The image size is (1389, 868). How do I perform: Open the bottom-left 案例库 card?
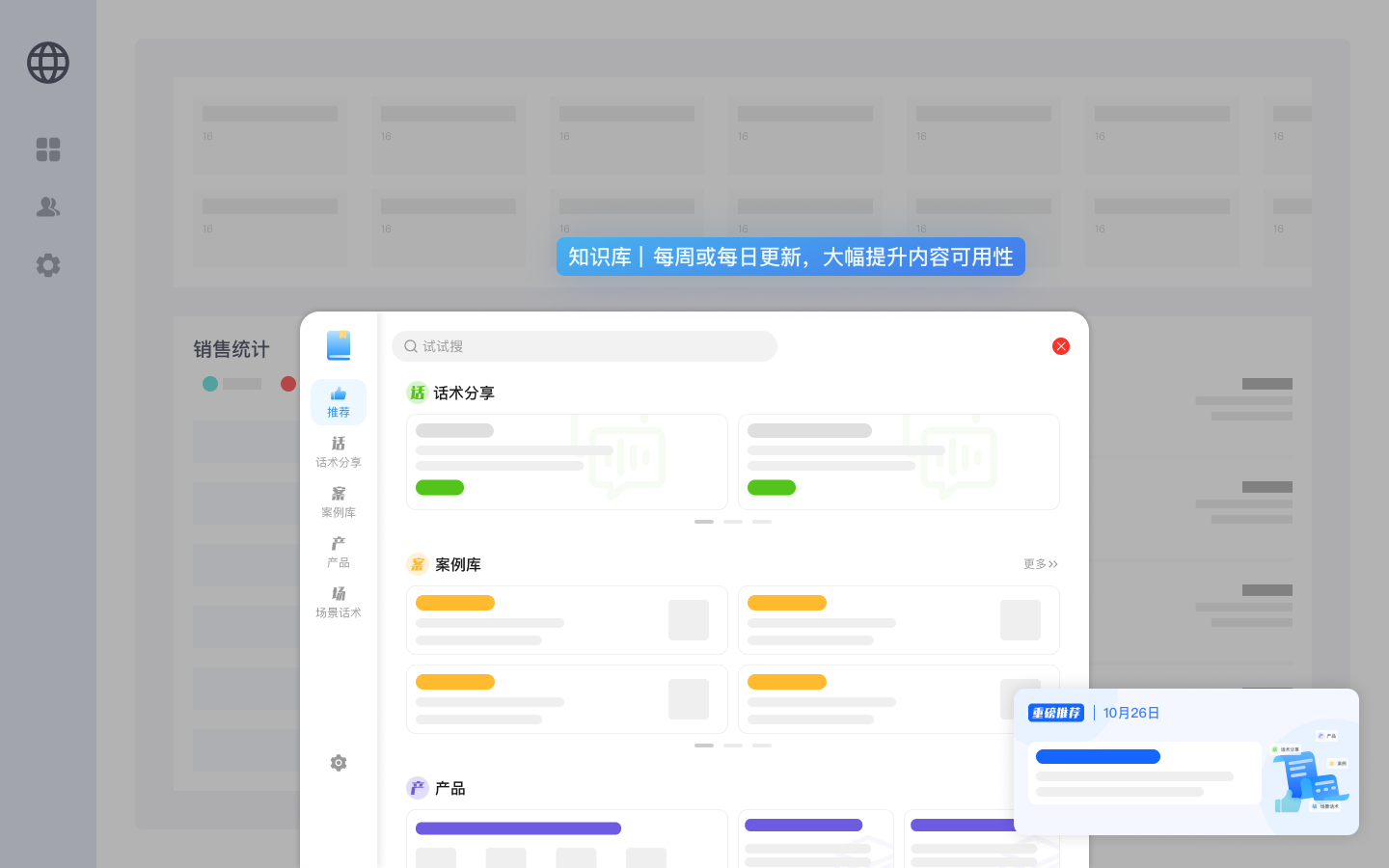(567, 699)
